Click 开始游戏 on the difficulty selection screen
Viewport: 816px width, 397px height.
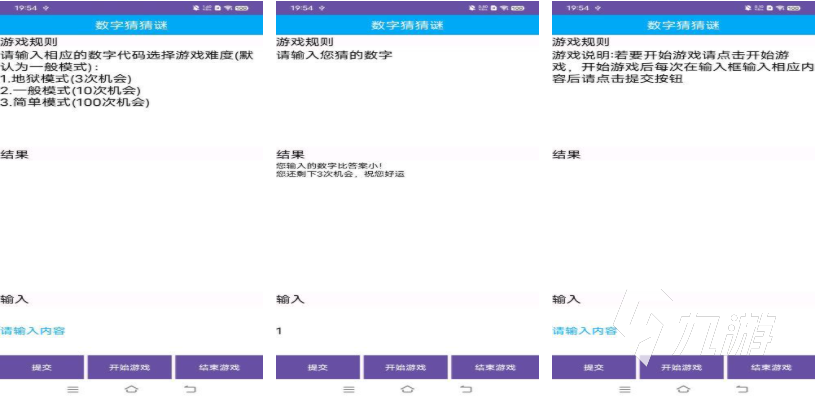tap(130, 367)
